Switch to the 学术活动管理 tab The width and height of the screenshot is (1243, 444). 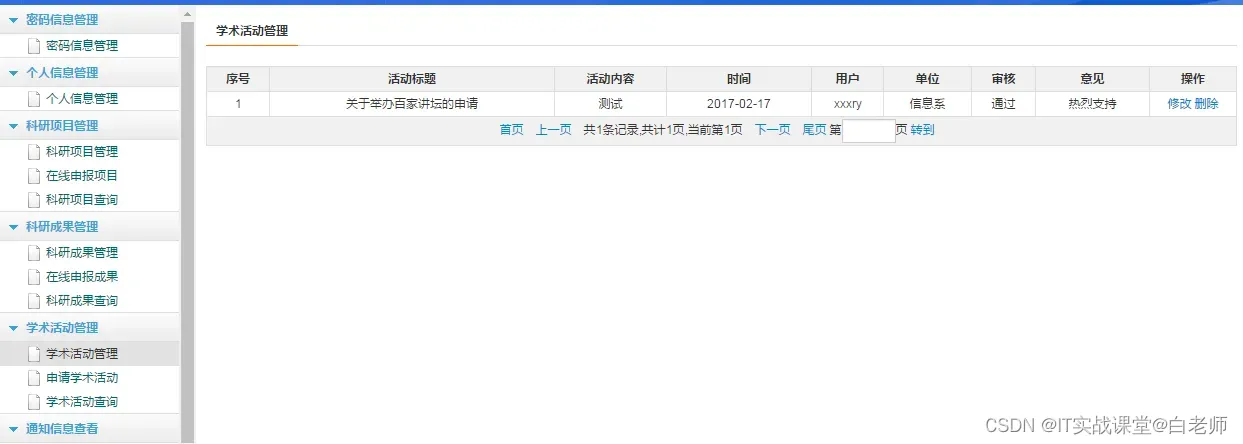[x=252, y=31]
